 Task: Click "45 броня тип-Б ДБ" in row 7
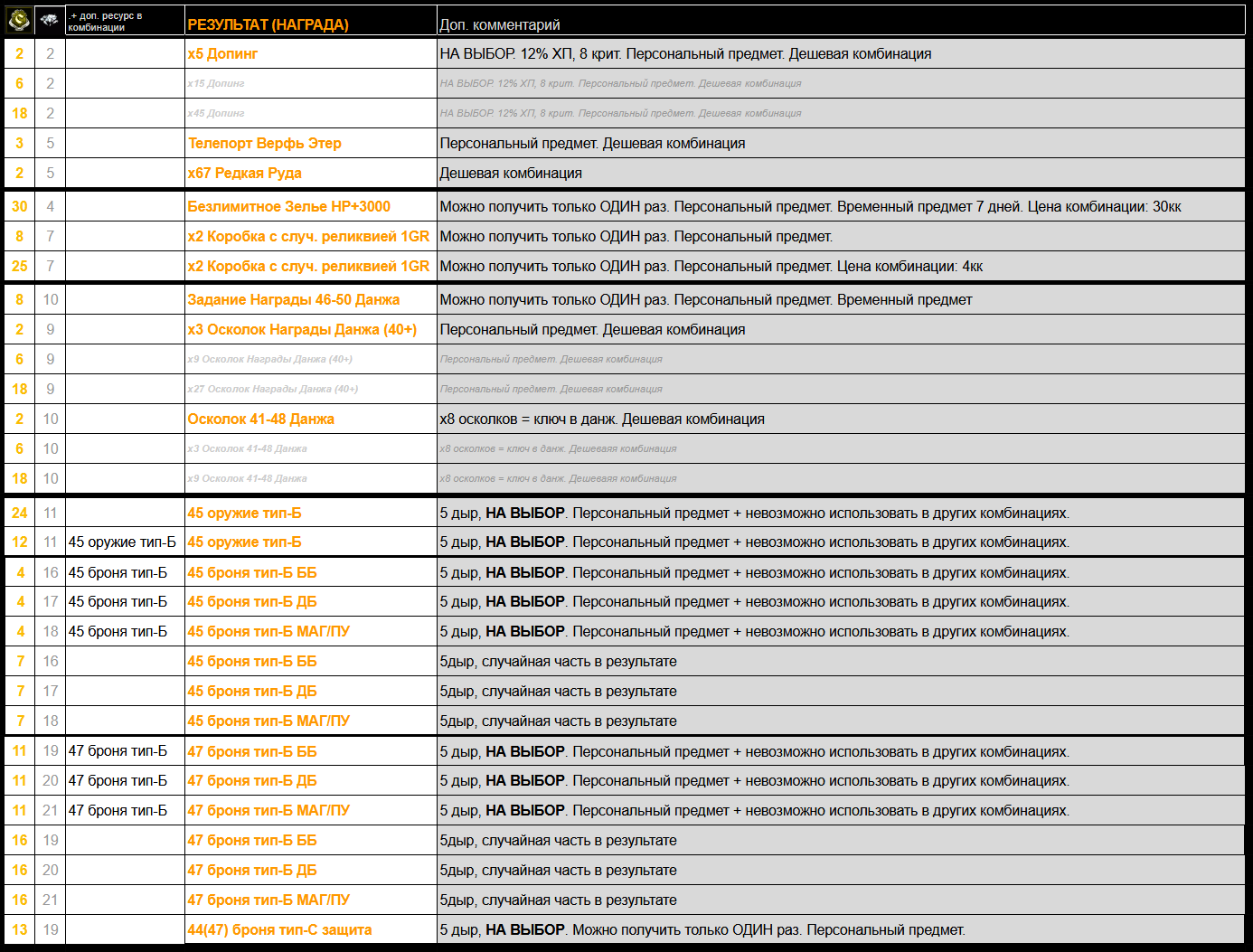(252, 691)
